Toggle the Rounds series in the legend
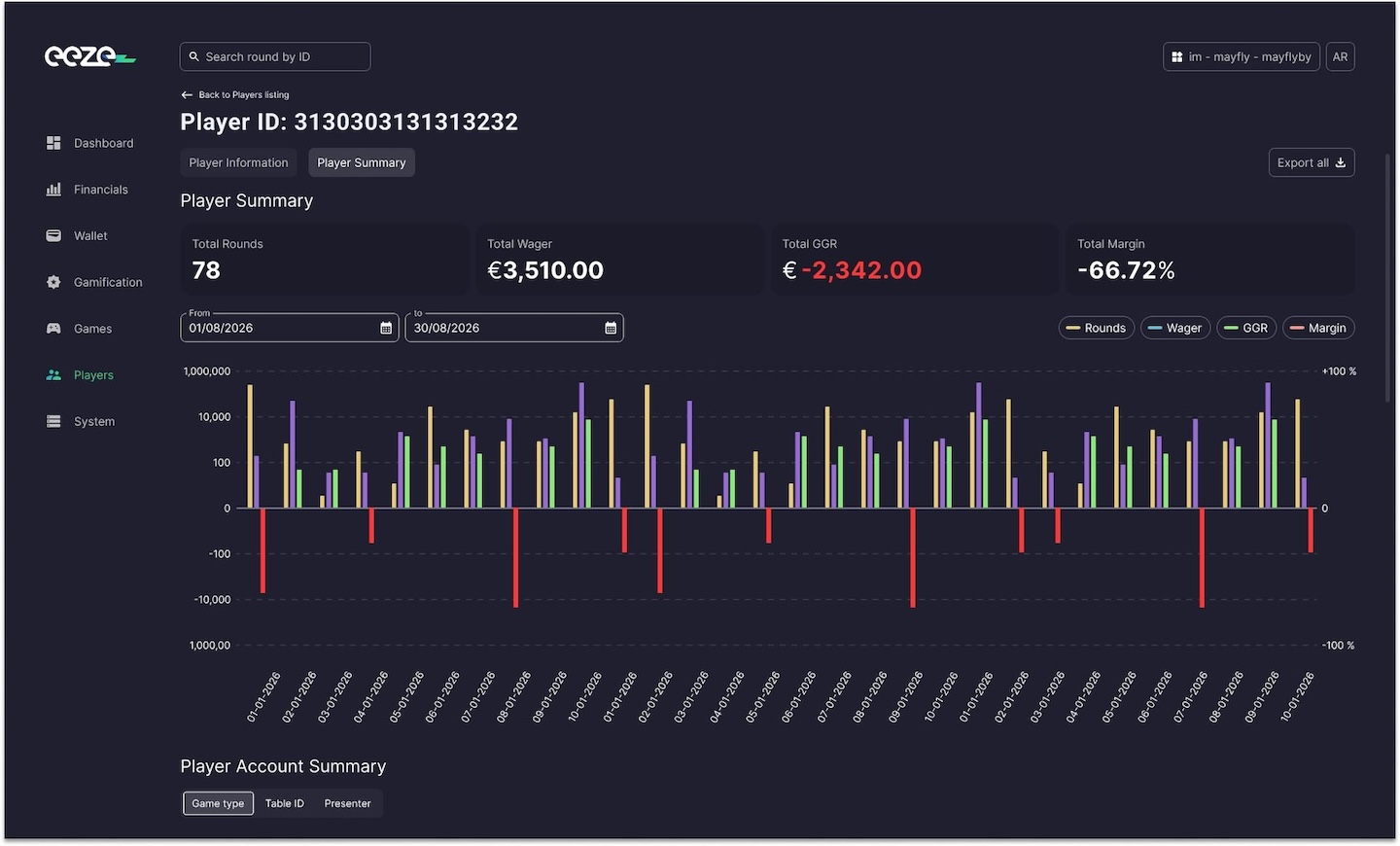1400x846 pixels. (x=1096, y=328)
